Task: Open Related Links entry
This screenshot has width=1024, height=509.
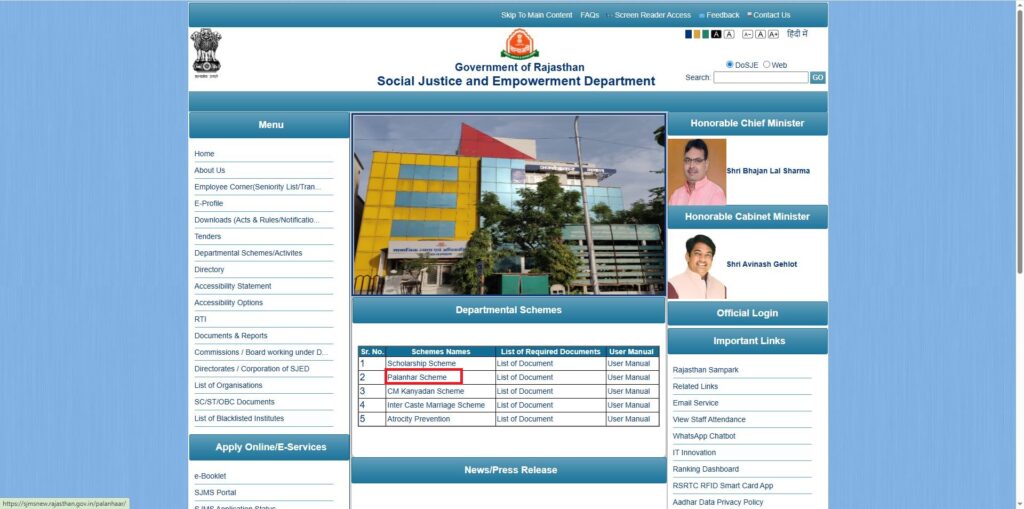Action: point(695,386)
